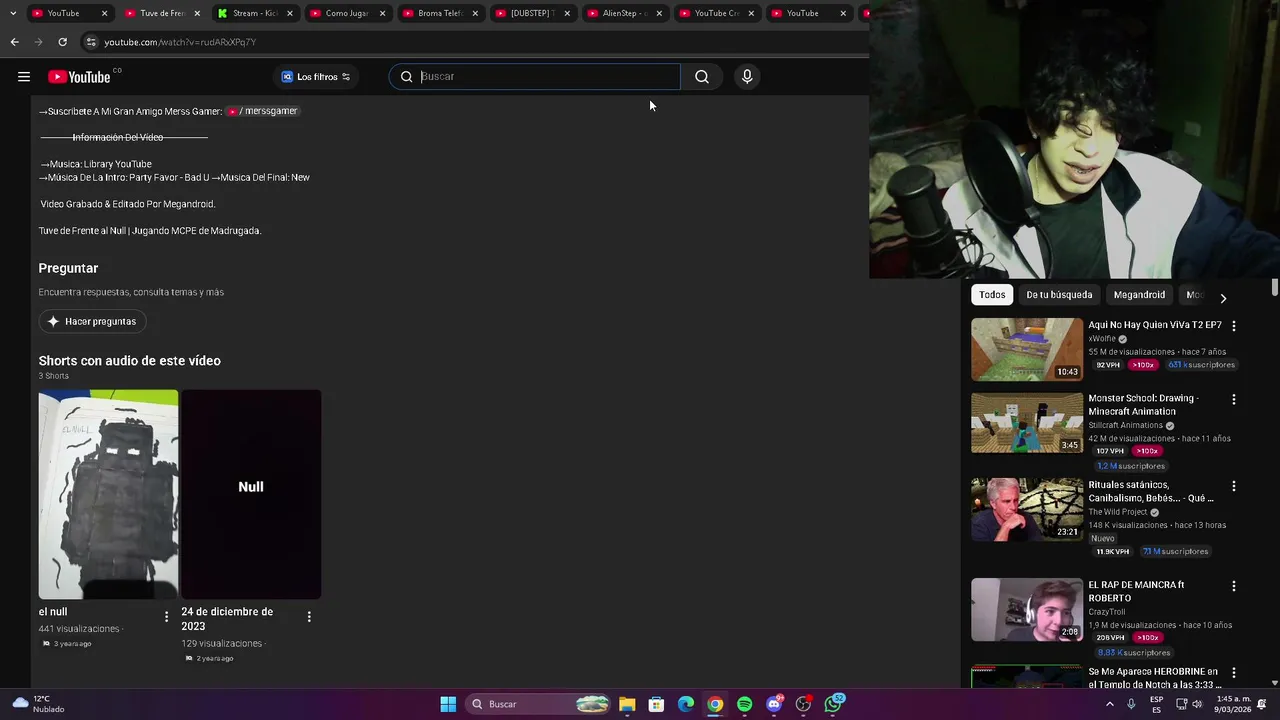Open Discord from the taskbar
The image size is (1280, 720).
(774, 704)
